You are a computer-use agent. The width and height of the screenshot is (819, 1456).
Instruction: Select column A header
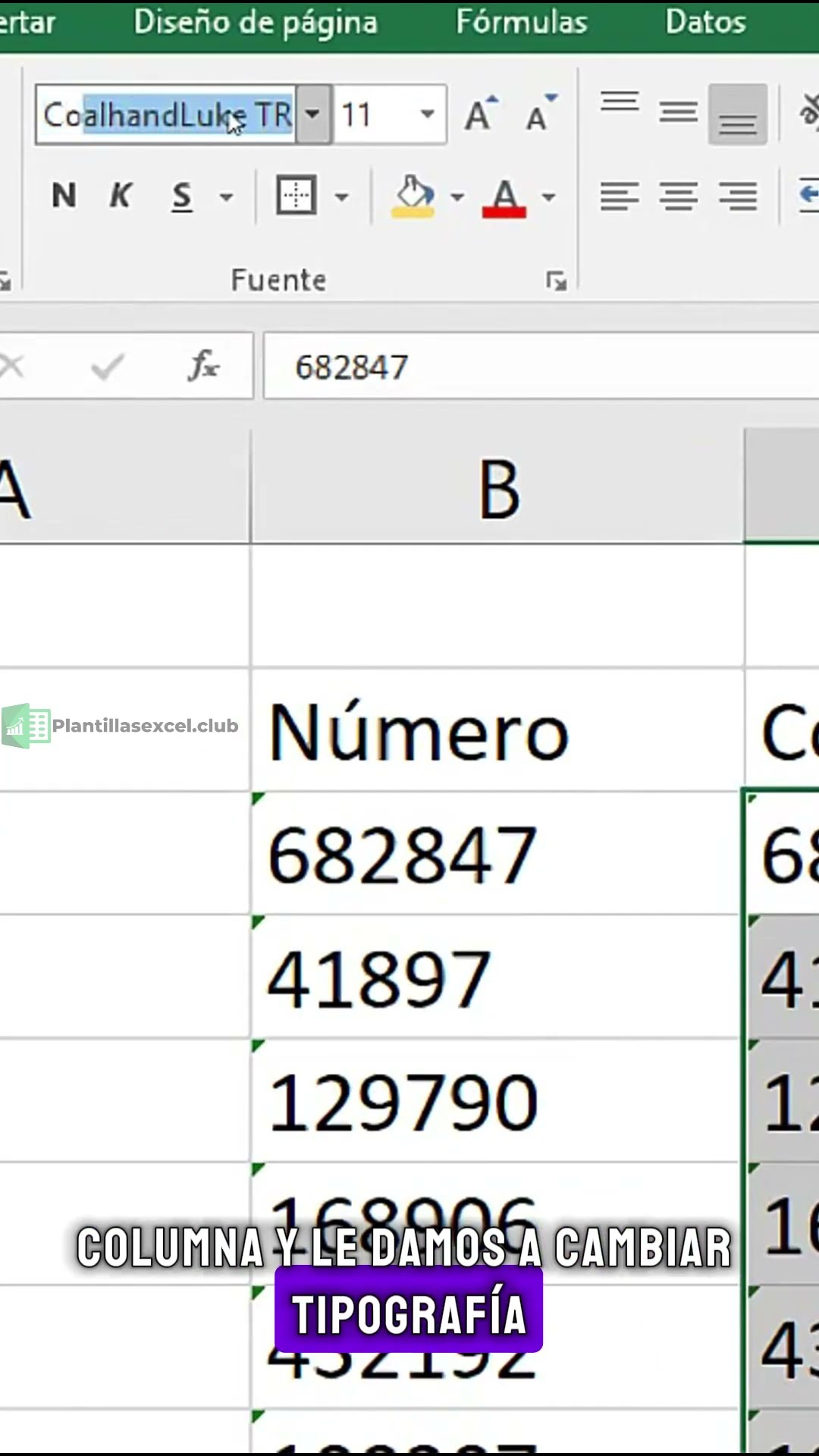pos(124,488)
